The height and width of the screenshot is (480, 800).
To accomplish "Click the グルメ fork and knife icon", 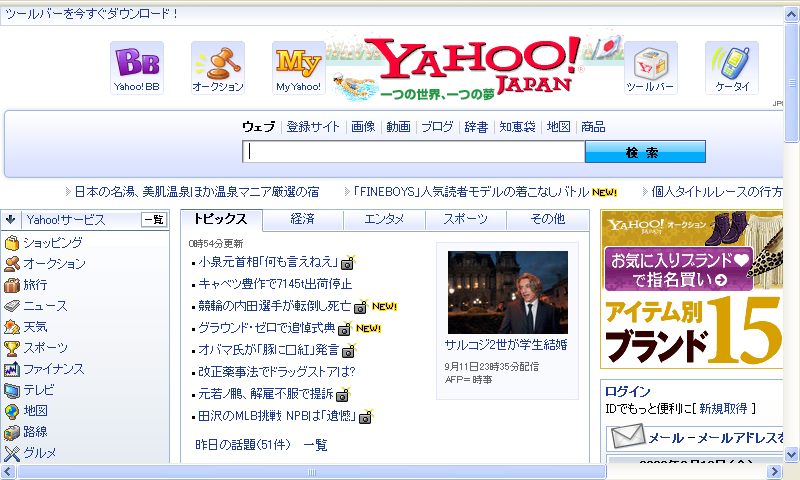I will 12,453.
